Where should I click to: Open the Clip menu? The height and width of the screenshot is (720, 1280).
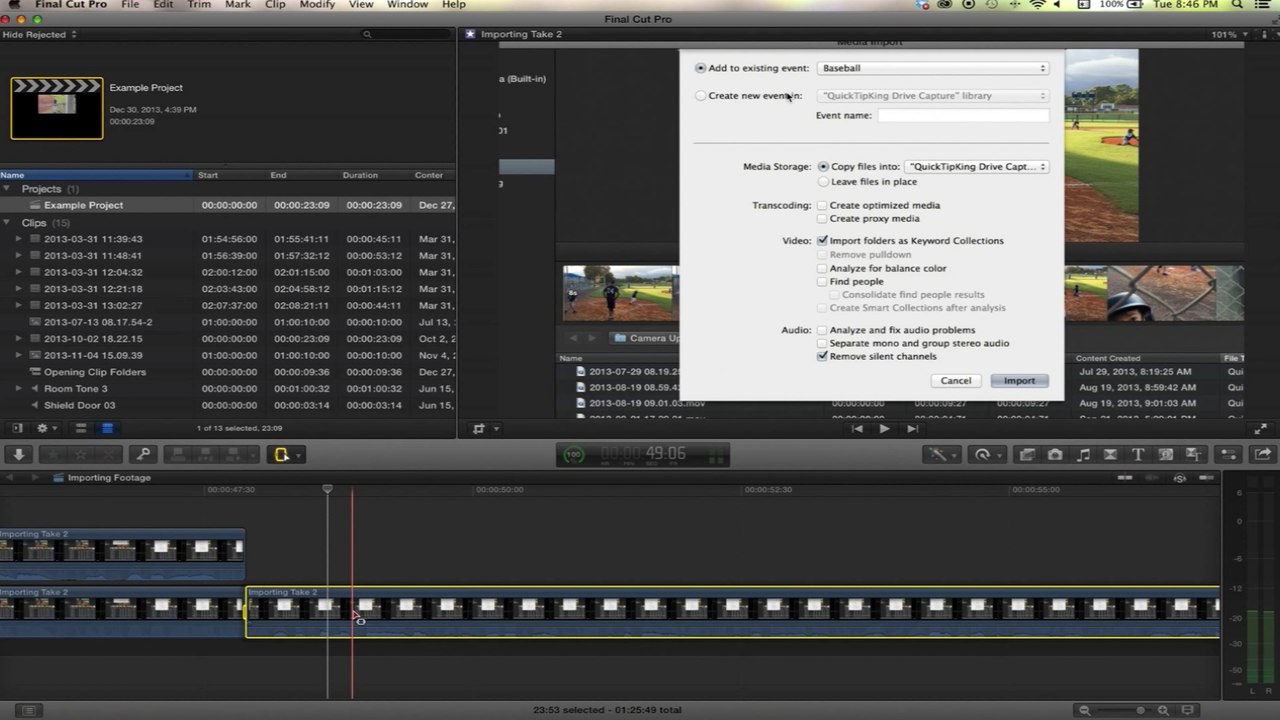[x=275, y=5]
